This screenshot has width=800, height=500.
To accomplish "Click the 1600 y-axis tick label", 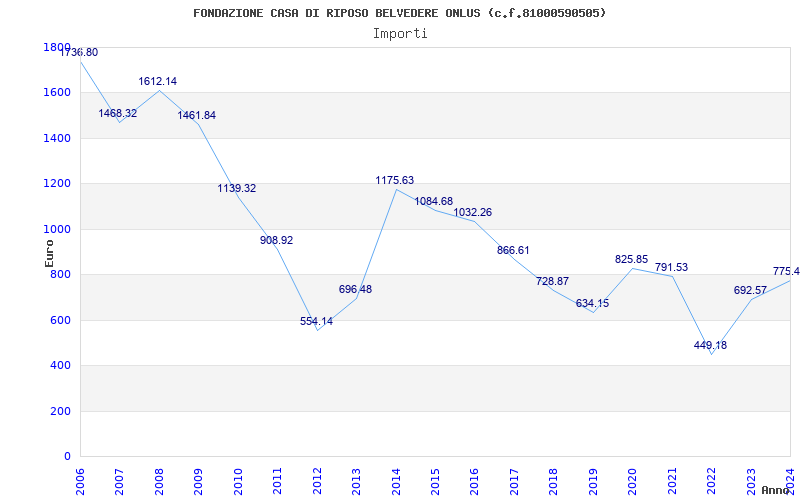I will [57, 92].
